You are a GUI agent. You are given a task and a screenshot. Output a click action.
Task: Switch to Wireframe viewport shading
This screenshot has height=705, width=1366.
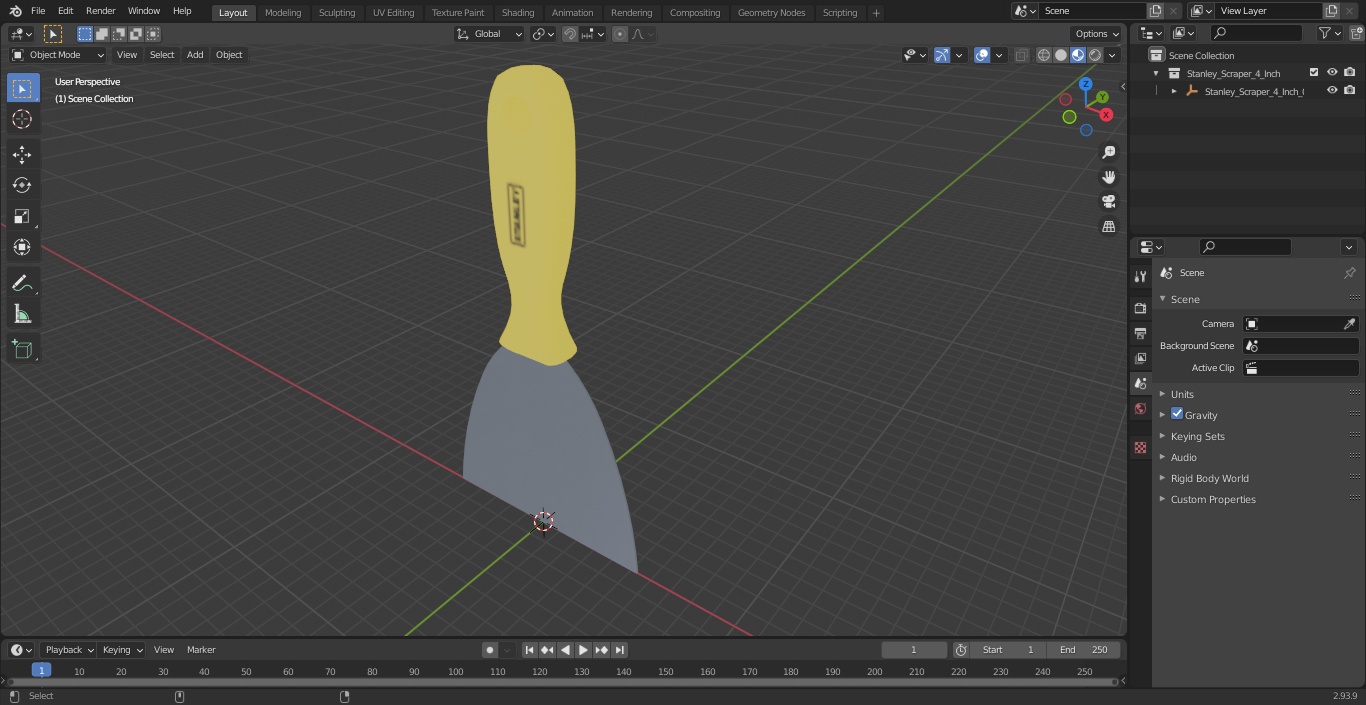[1044, 55]
